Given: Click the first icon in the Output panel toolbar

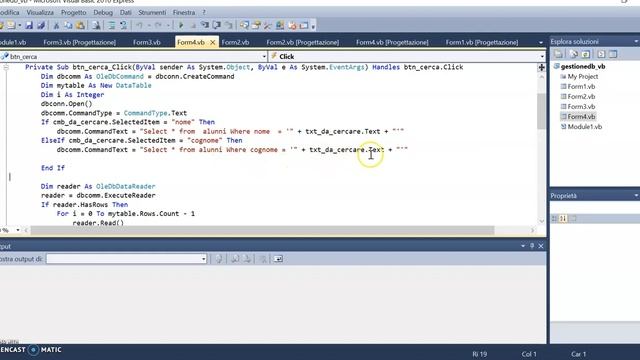Looking at the screenshot, I should 219,259.
